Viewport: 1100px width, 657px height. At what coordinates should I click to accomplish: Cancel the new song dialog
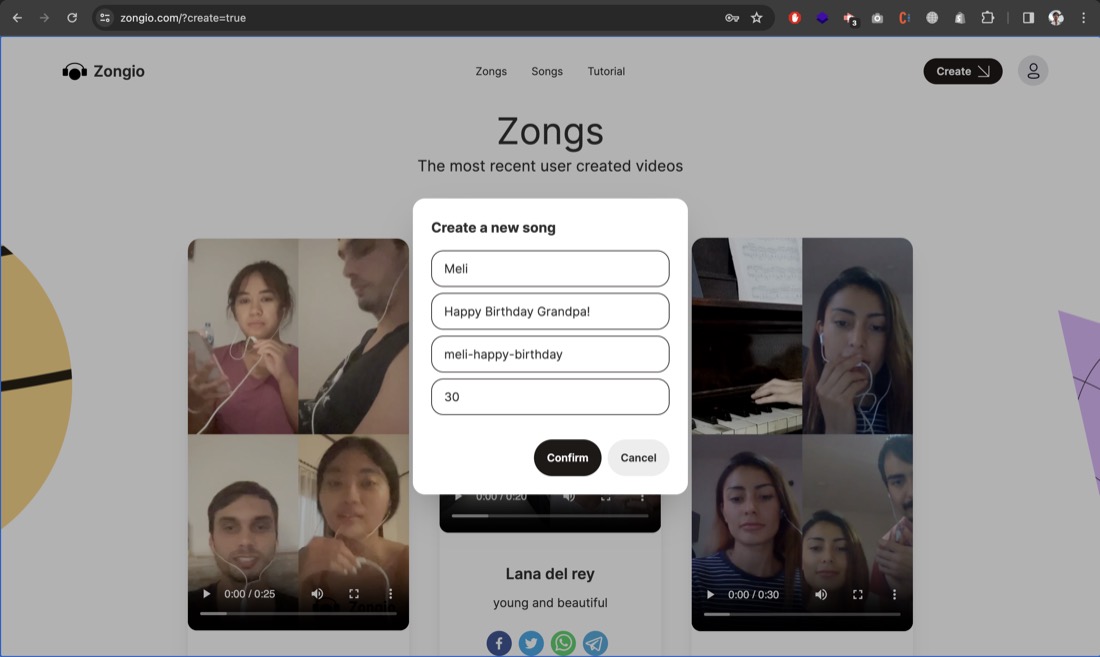coord(638,457)
